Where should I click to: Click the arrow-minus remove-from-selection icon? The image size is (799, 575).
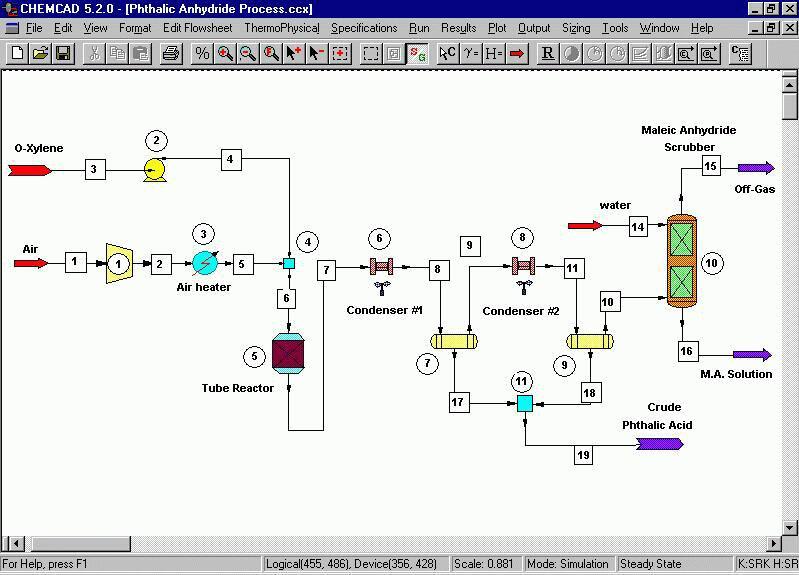317,53
